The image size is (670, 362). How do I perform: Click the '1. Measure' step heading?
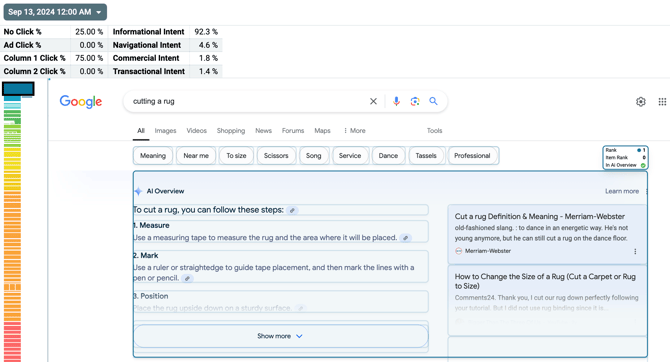click(151, 225)
